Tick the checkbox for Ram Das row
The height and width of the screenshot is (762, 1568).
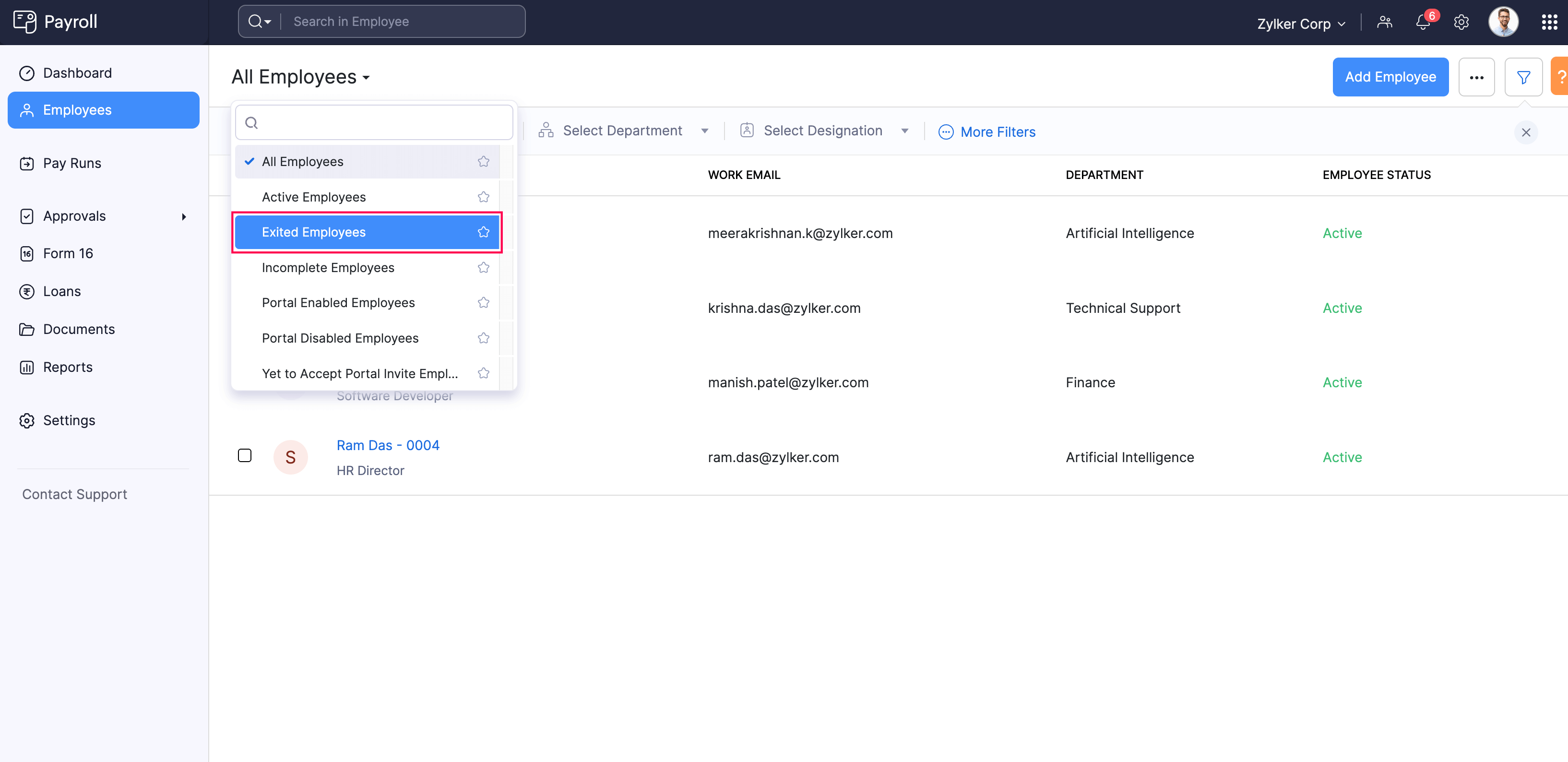(x=245, y=455)
